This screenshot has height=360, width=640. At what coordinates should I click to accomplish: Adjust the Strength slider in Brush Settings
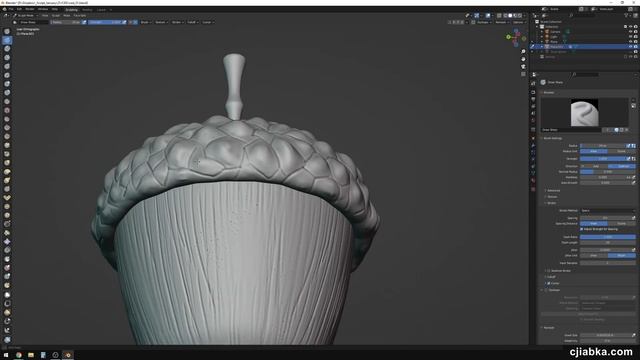click(x=603, y=159)
